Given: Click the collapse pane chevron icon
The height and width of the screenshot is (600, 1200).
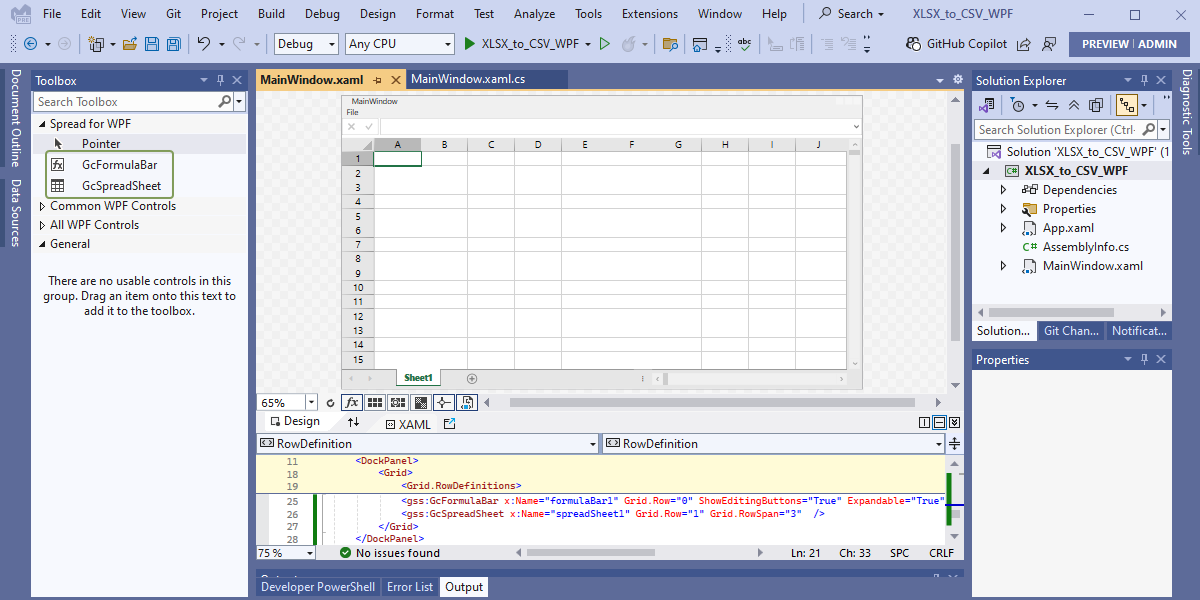Looking at the screenshot, I should [x=954, y=423].
